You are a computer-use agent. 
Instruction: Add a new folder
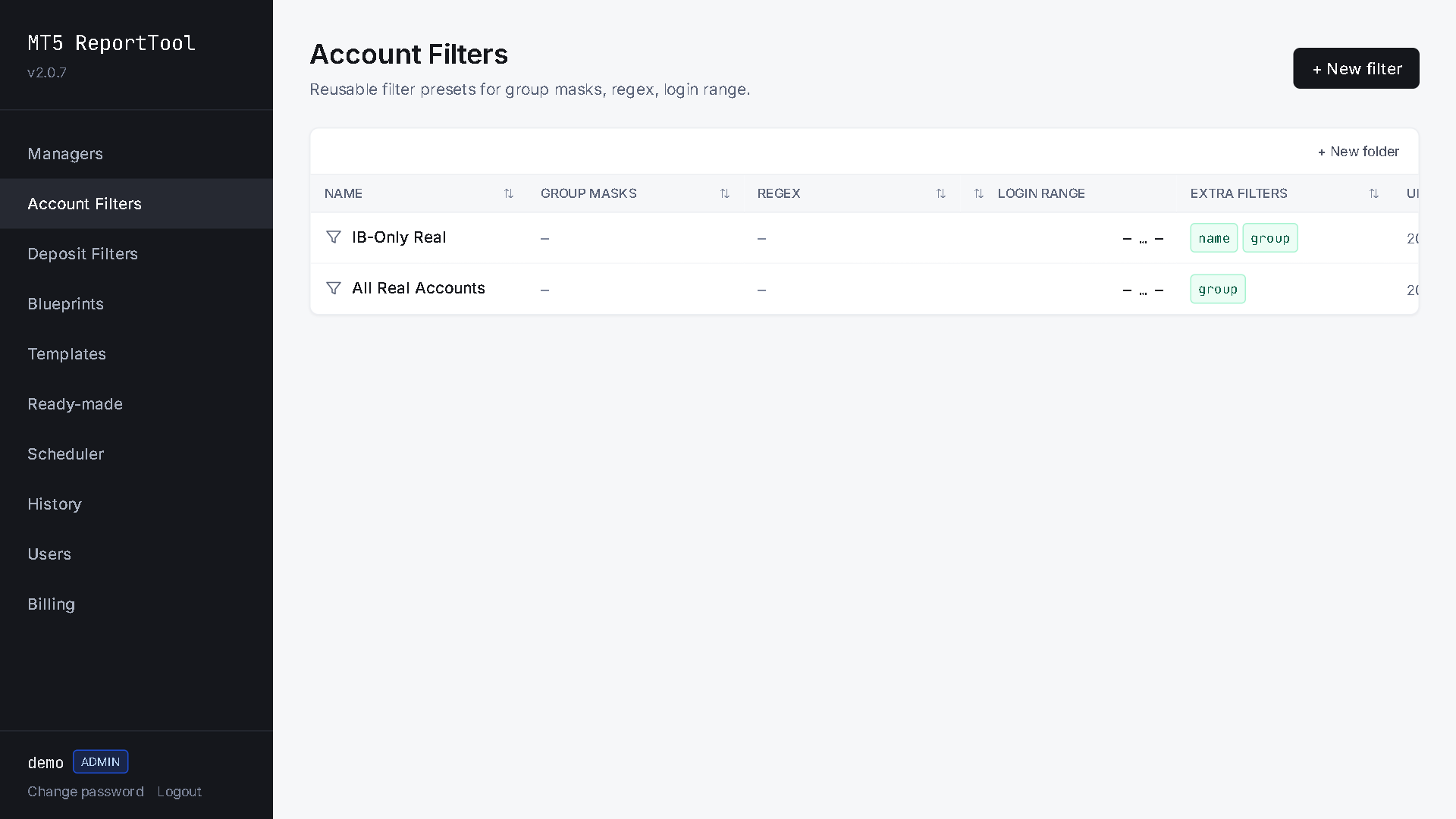1358,152
